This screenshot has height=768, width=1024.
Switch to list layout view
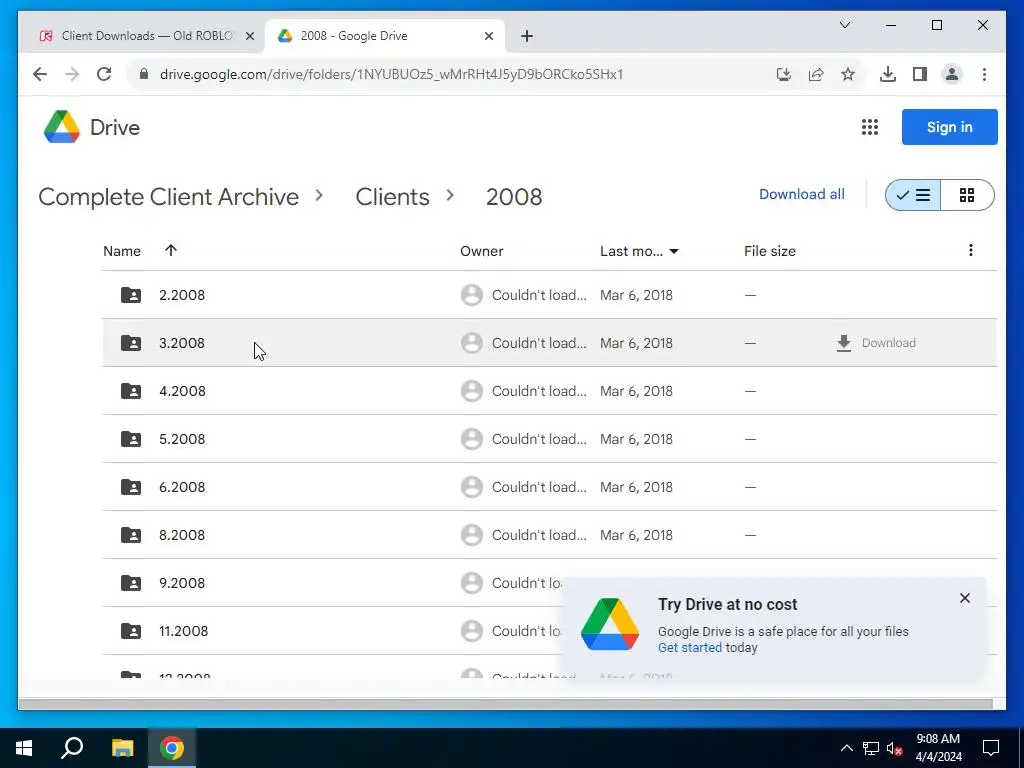[913, 195]
